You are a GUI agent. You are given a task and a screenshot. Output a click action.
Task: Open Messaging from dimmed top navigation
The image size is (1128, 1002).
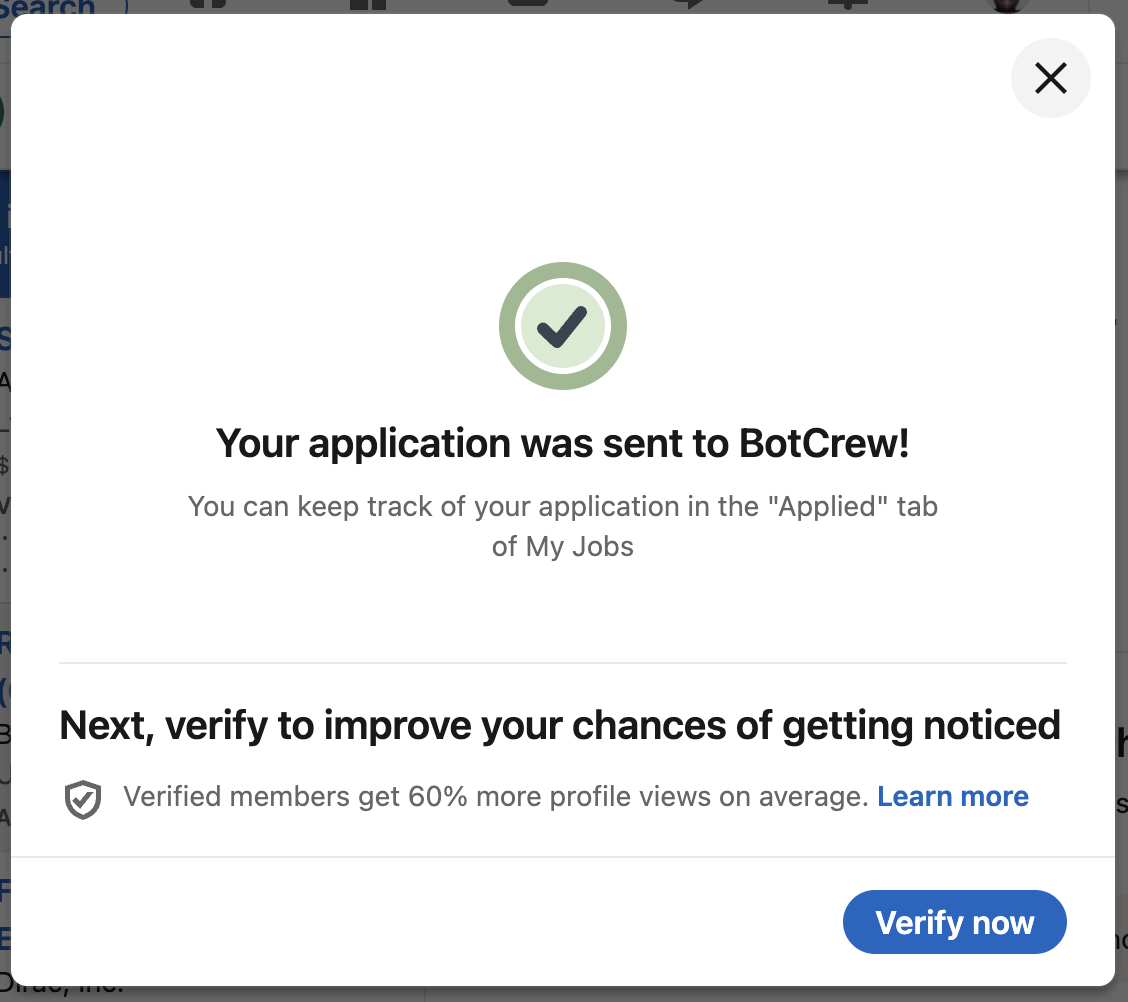click(x=688, y=4)
